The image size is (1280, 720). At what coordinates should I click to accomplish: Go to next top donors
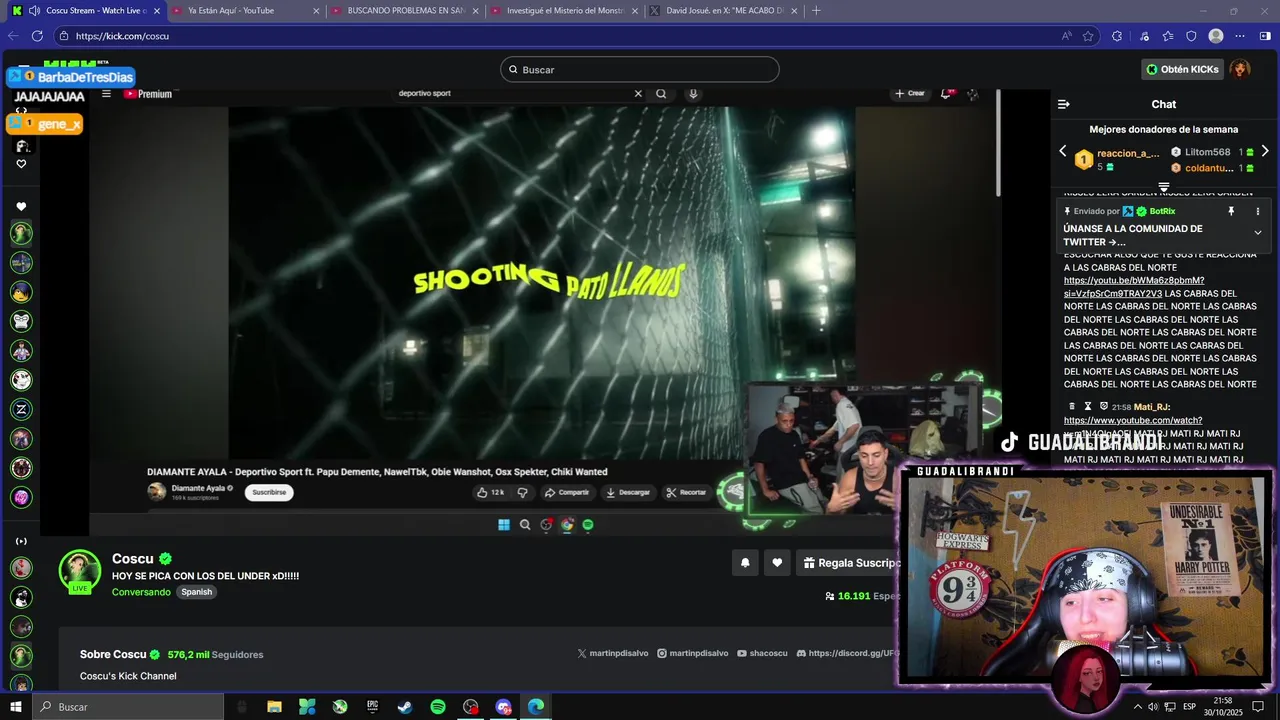pyautogui.click(x=1265, y=151)
